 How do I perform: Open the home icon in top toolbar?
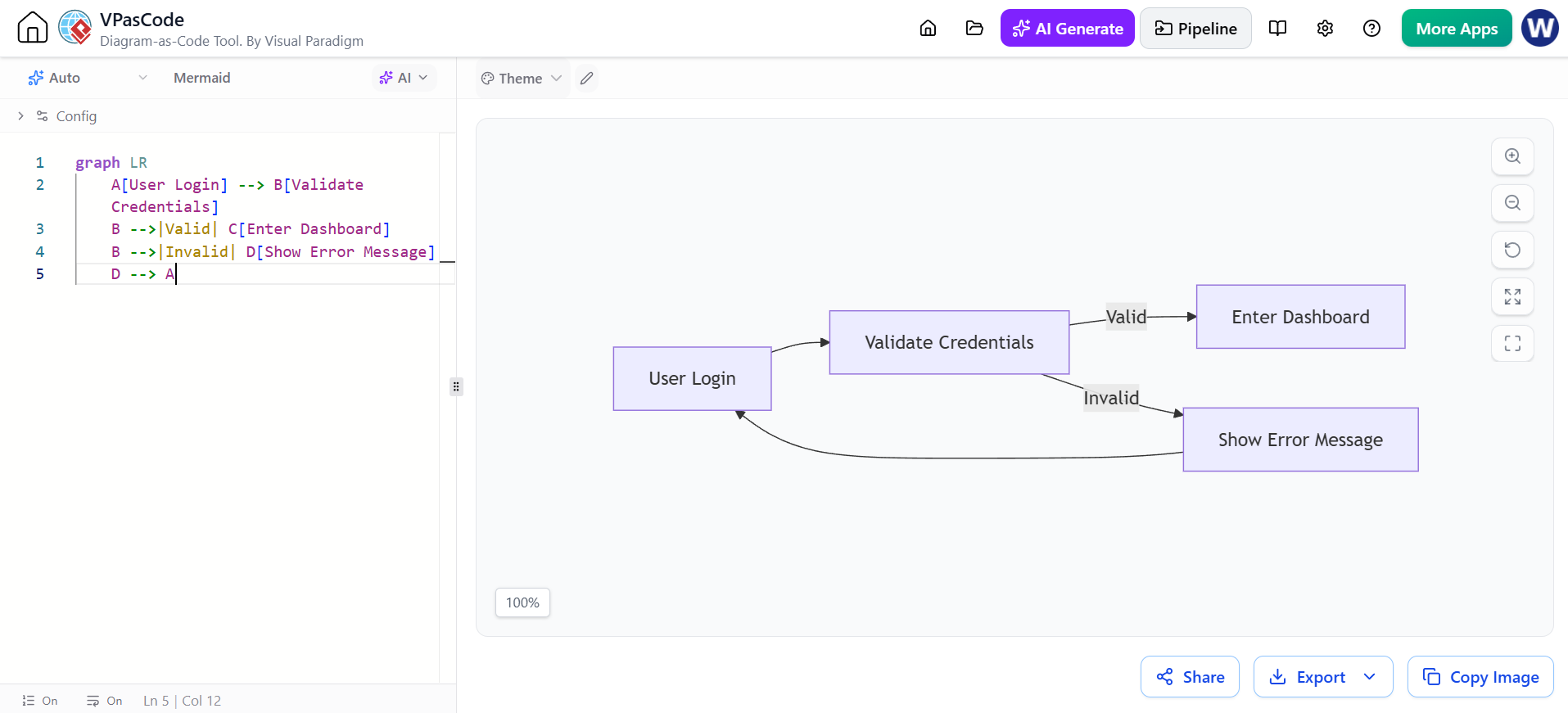click(928, 29)
